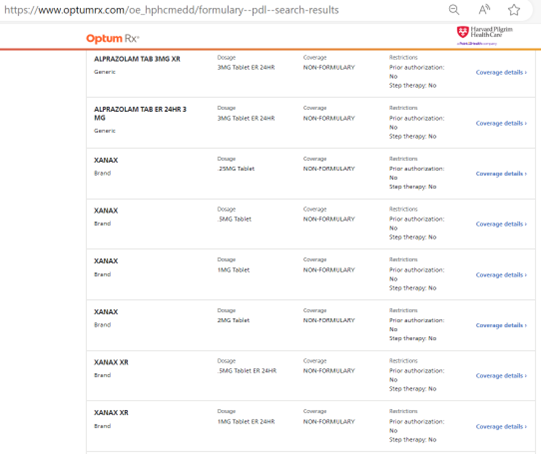541x454 pixels.
Task: Open Coverage details for Alprazolam TAB ER 24HR 3 MG
Action: tap(501, 123)
